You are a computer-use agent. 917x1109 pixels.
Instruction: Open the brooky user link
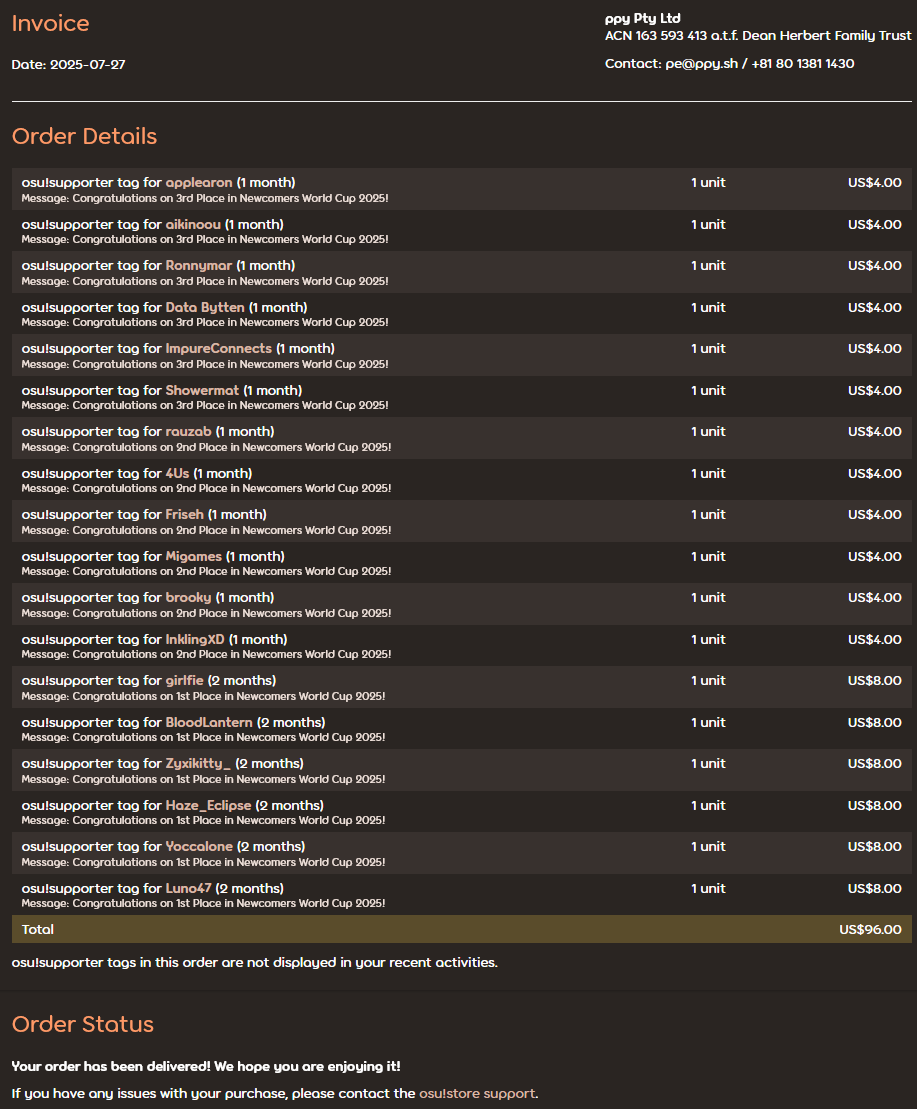pyautogui.click(x=188, y=597)
